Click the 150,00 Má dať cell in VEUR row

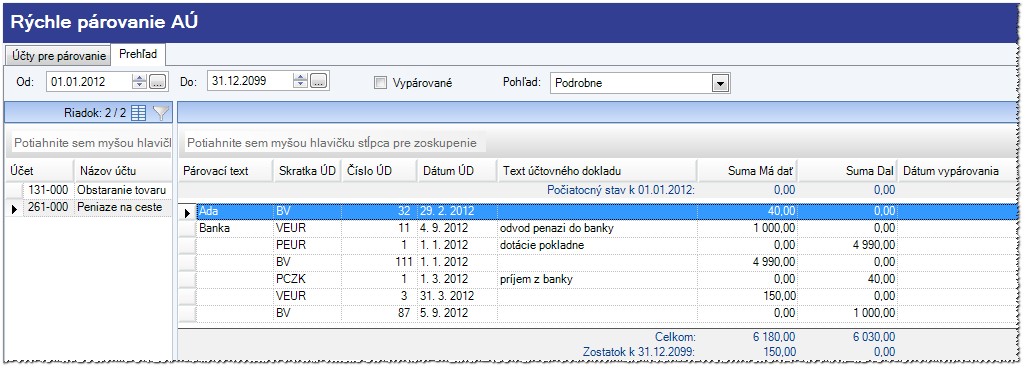[x=748, y=296]
